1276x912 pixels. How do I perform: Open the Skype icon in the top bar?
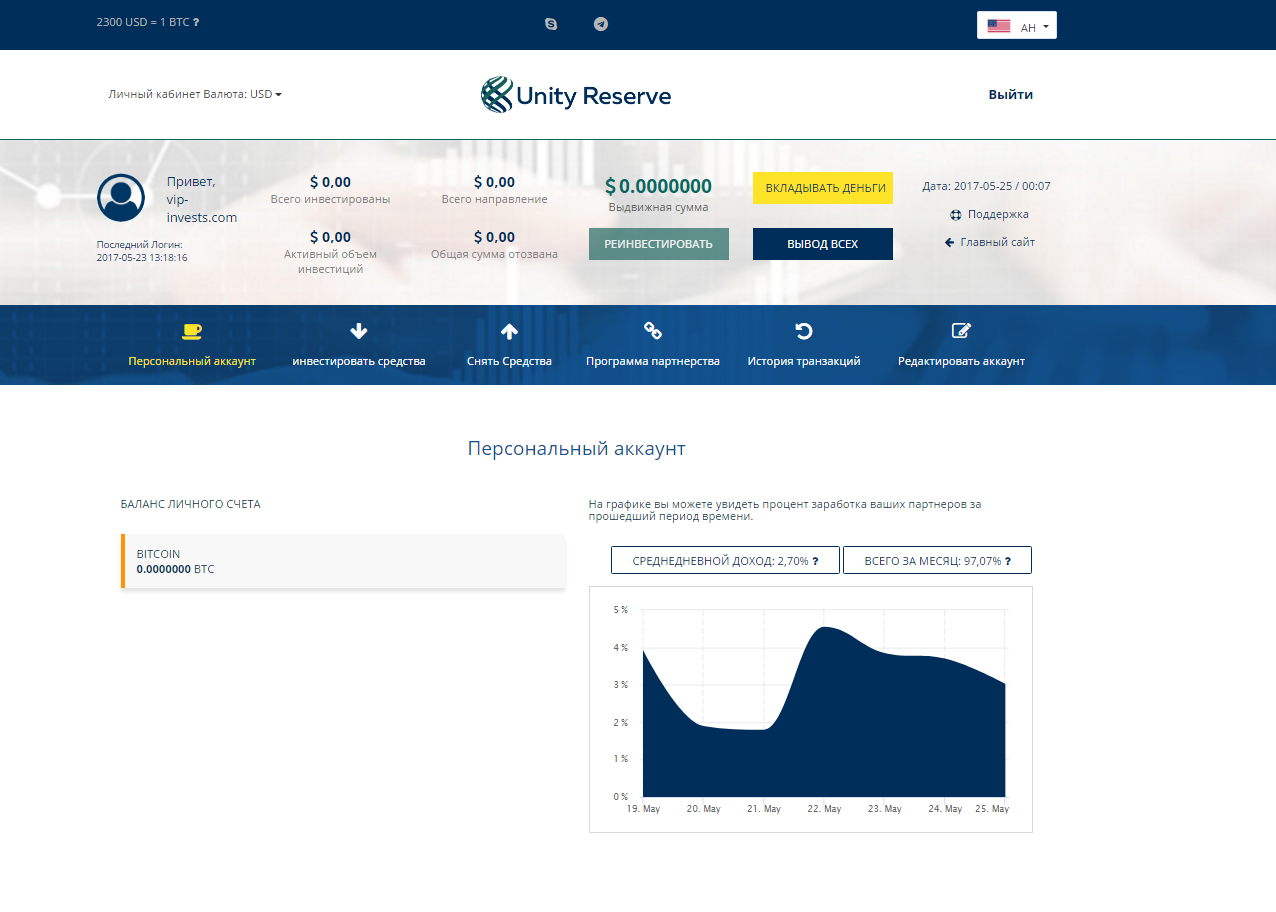point(551,24)
